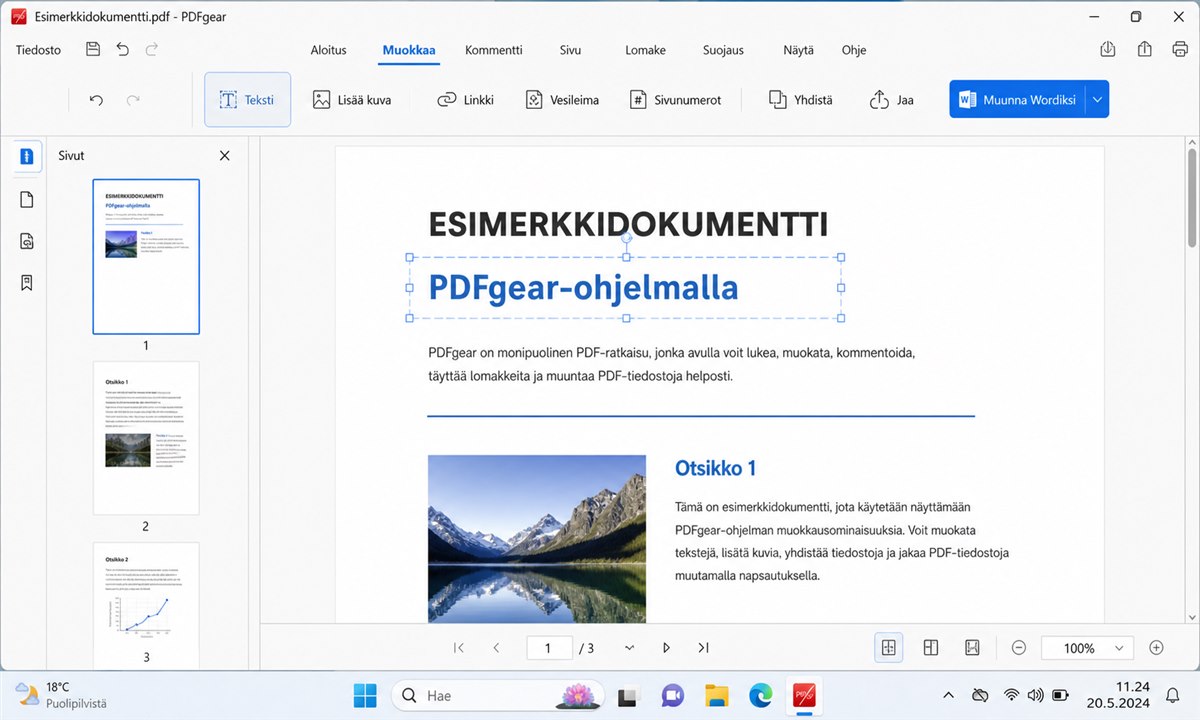Click the page number input field
This screenshot has height=720, width=1200.
click(549, 648)
